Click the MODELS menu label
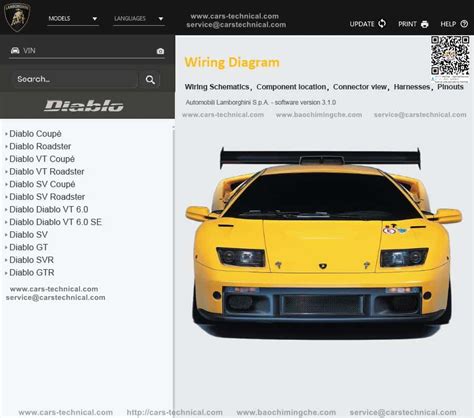 [59, 18]
